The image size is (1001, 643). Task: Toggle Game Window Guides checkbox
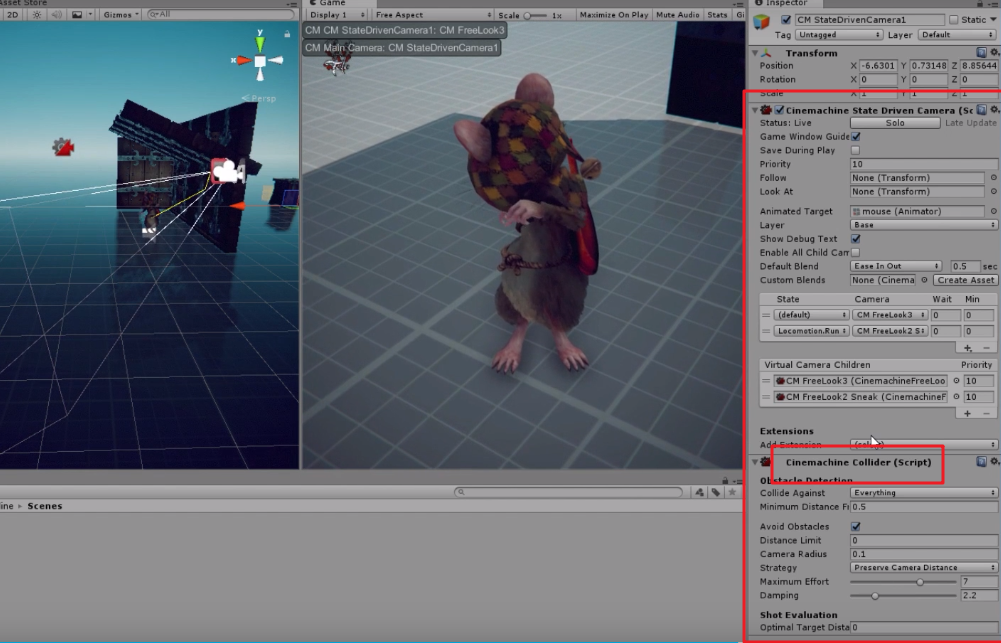(x=855, y=137)
